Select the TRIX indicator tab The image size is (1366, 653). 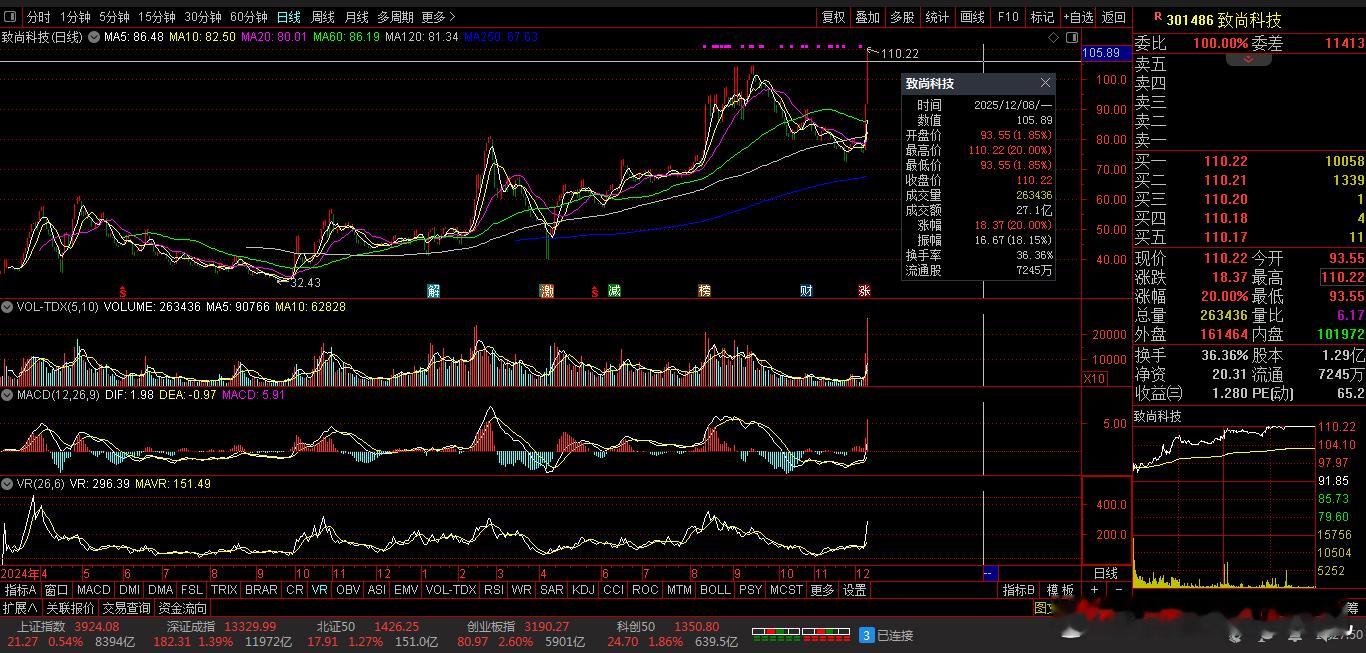tap(224, 590)
